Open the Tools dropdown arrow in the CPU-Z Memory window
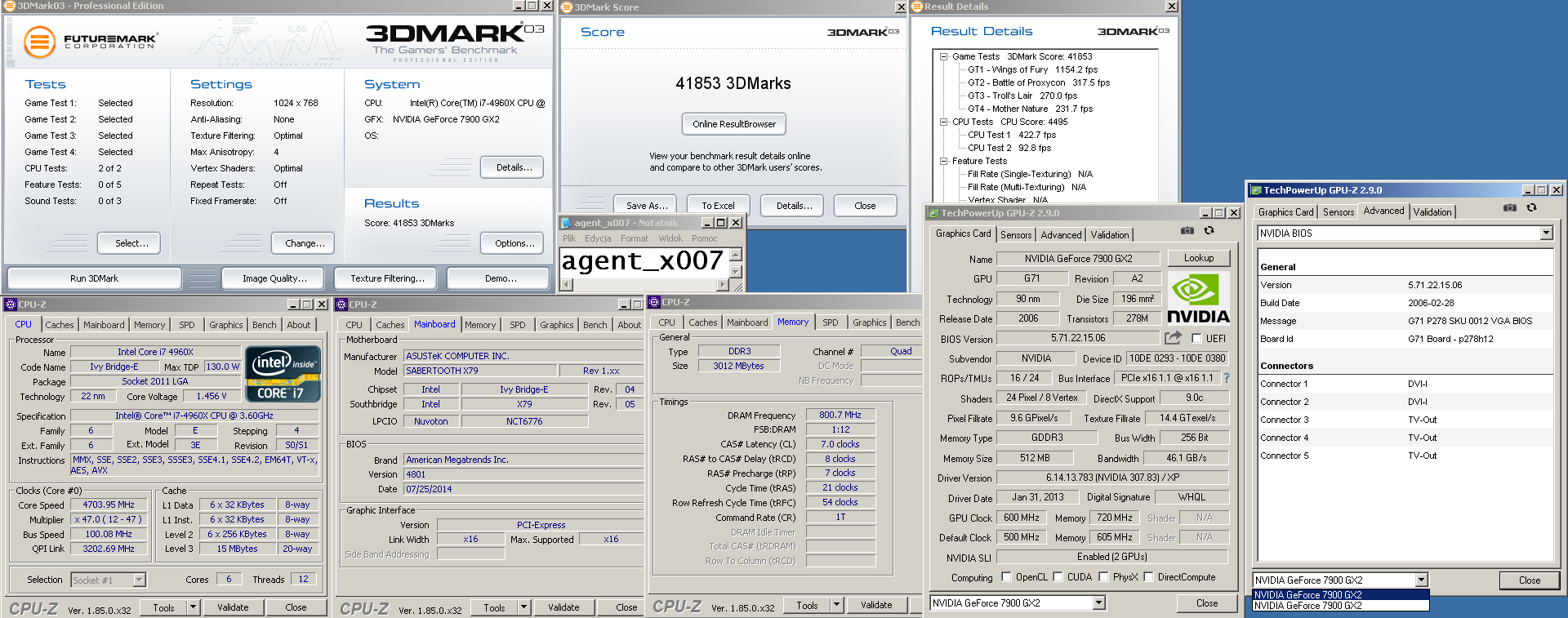Viewport: 1568px width, 618px height. 837,605
